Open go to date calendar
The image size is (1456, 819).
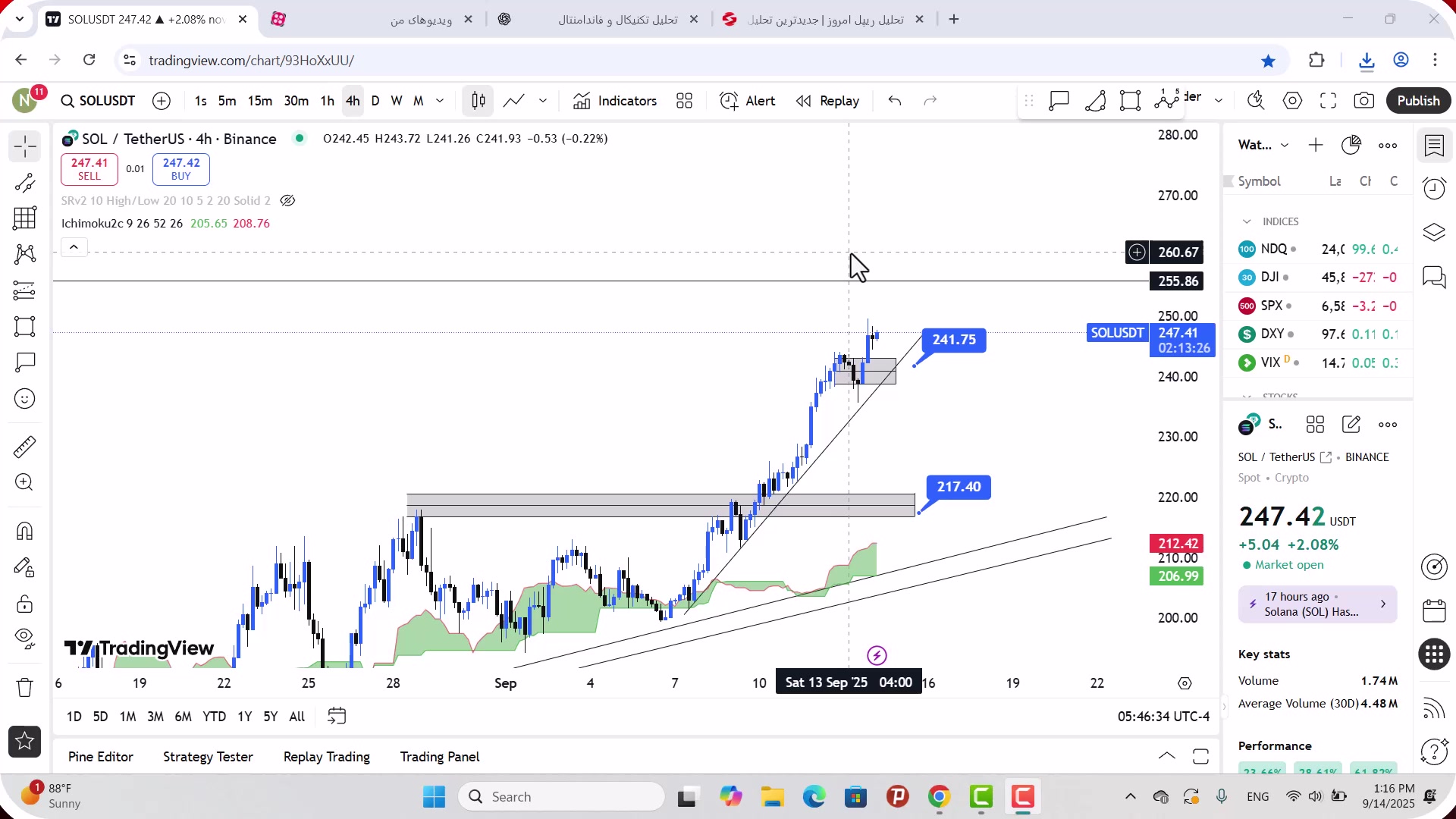pyautogui.click(x=337, y=717)
